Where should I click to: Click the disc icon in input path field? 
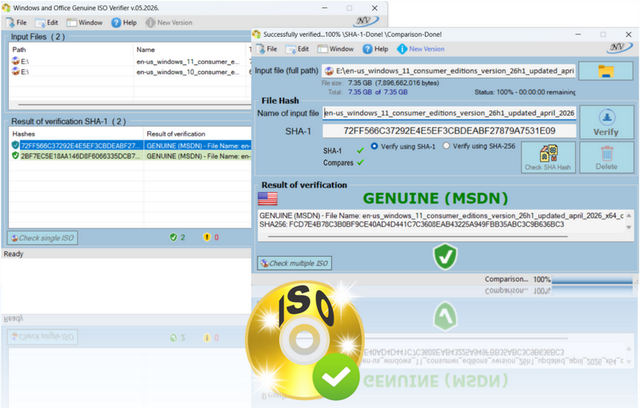(329, 71)
